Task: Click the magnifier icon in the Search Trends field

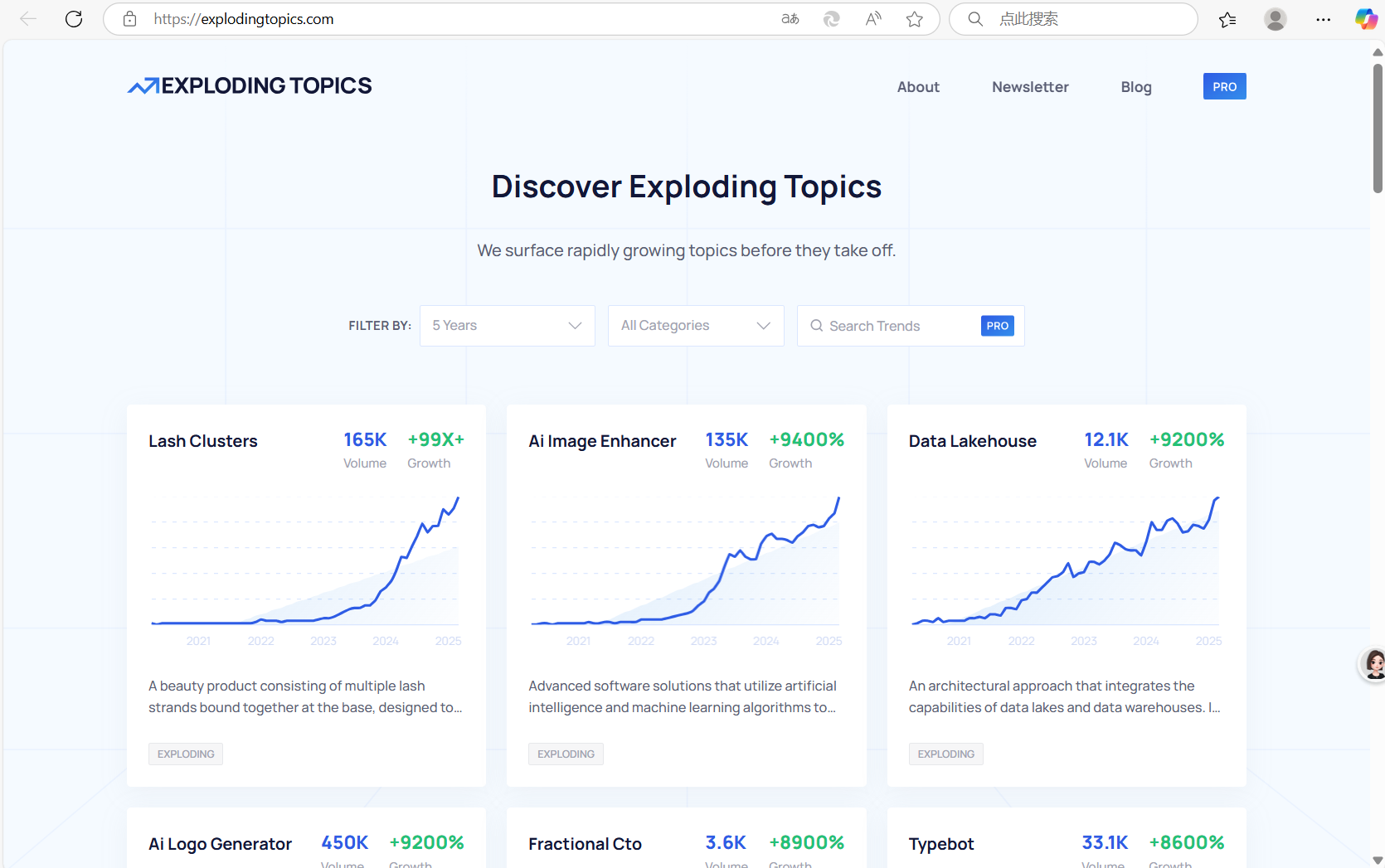Action: pyautogui.click(x=817, y=326)
